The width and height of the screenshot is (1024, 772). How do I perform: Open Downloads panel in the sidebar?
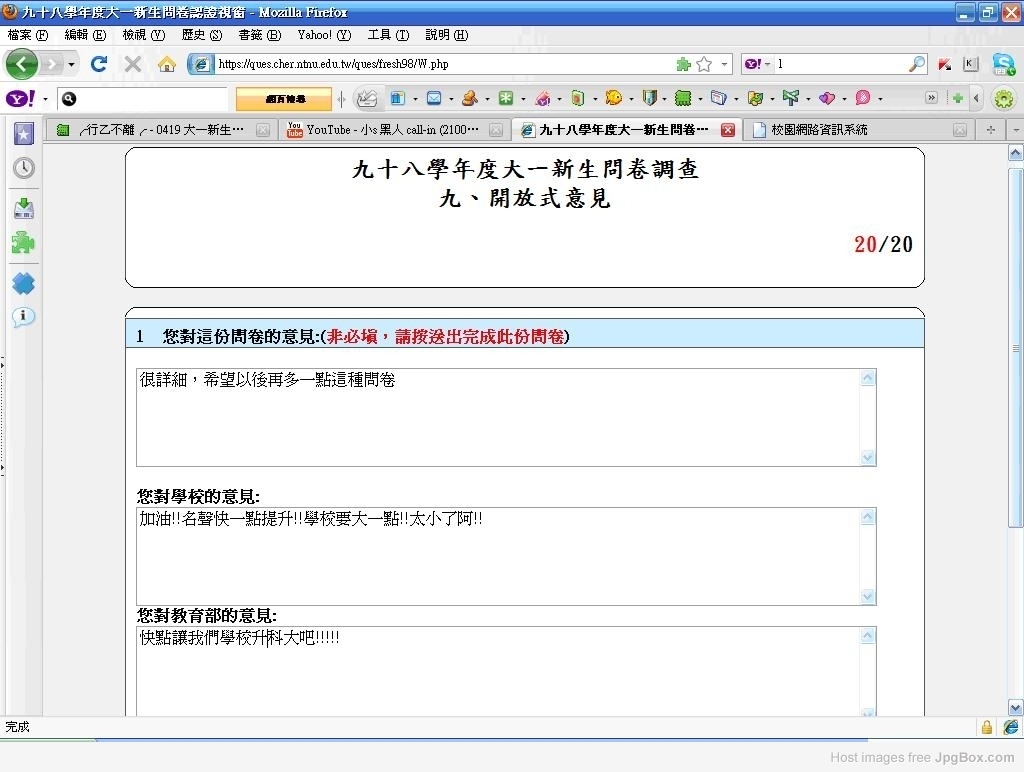coord(24,208)
